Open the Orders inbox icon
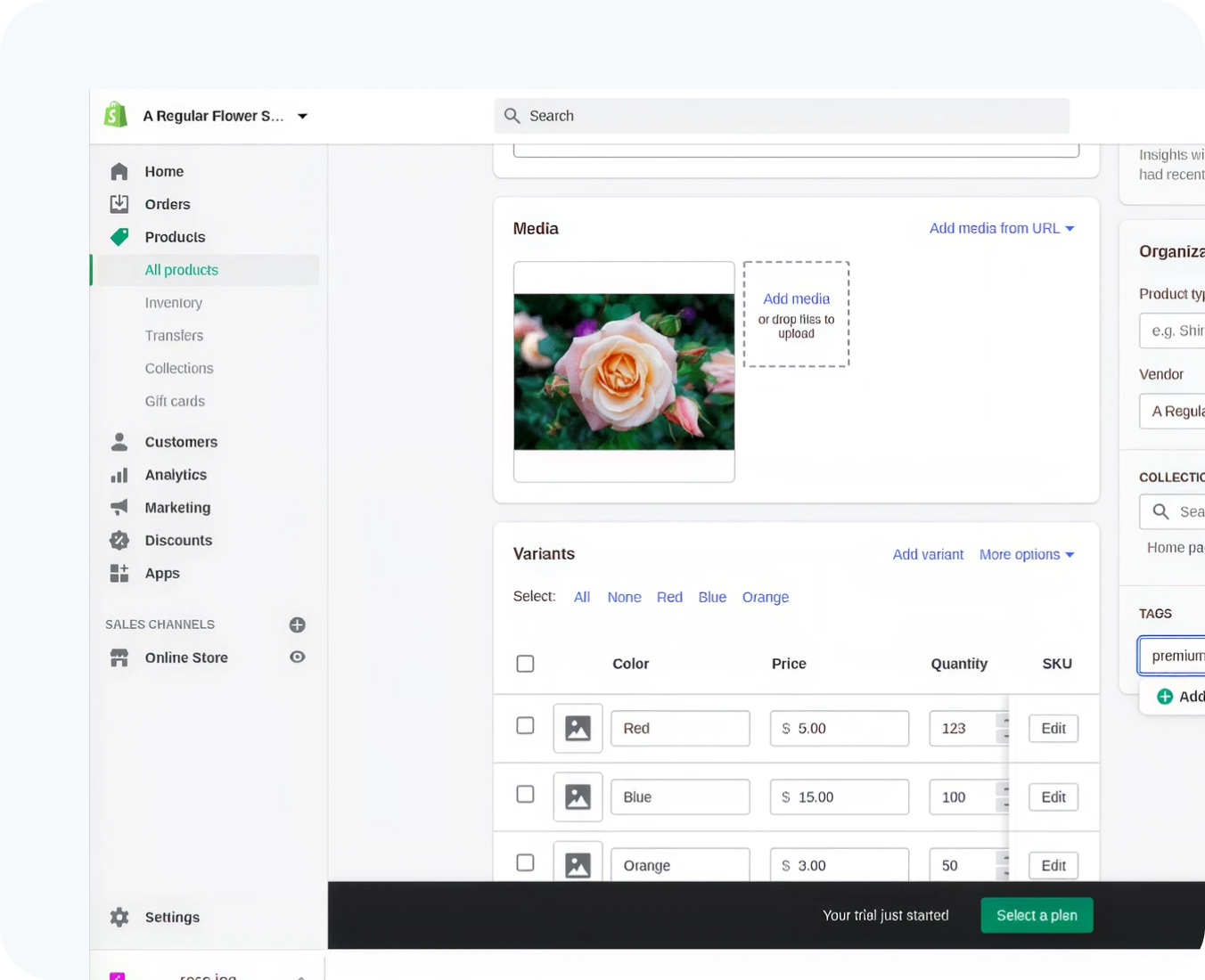Viewport: 1205px width, 980px height. 119,204
